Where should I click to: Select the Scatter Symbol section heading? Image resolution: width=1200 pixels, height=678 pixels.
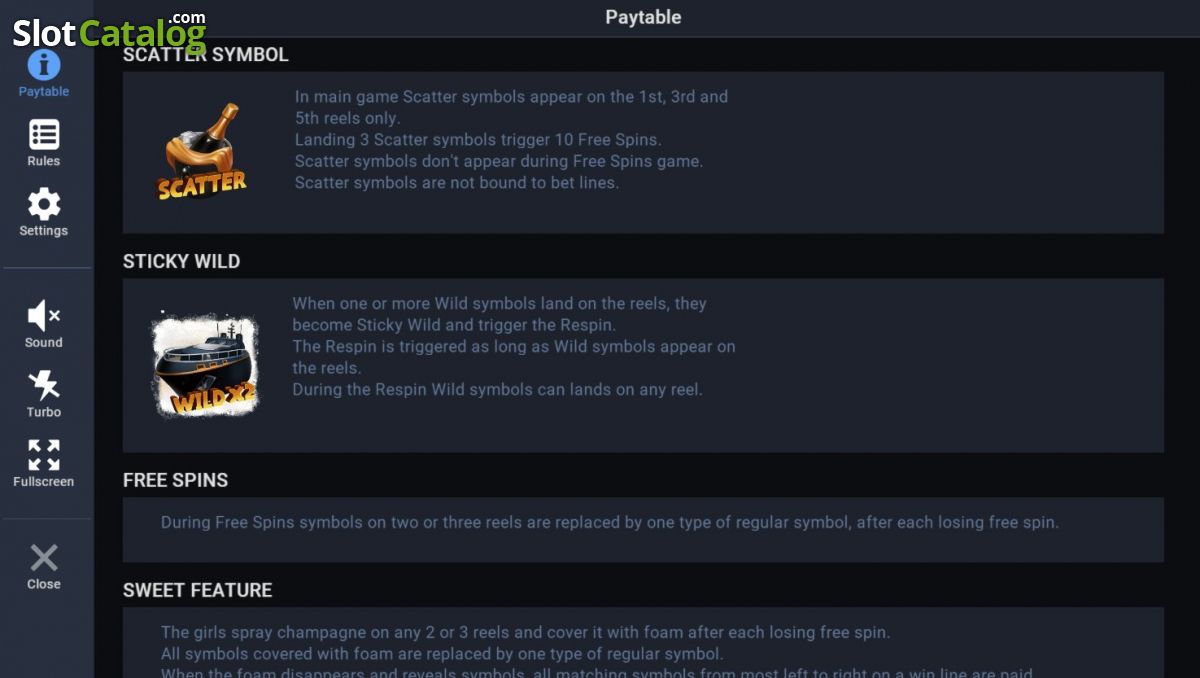(x=205, y=55)
